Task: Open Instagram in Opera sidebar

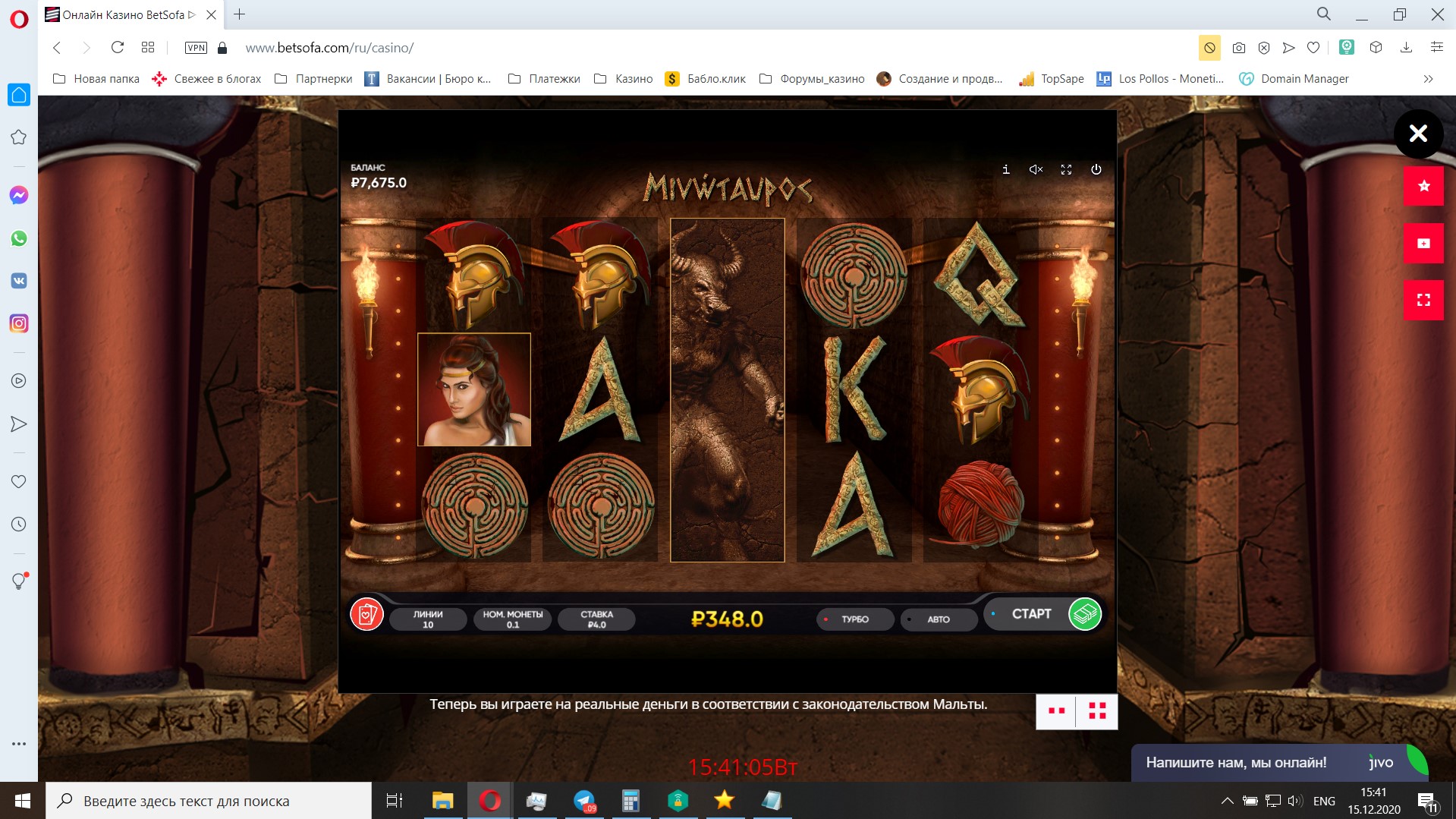Action: click(19, 323)
